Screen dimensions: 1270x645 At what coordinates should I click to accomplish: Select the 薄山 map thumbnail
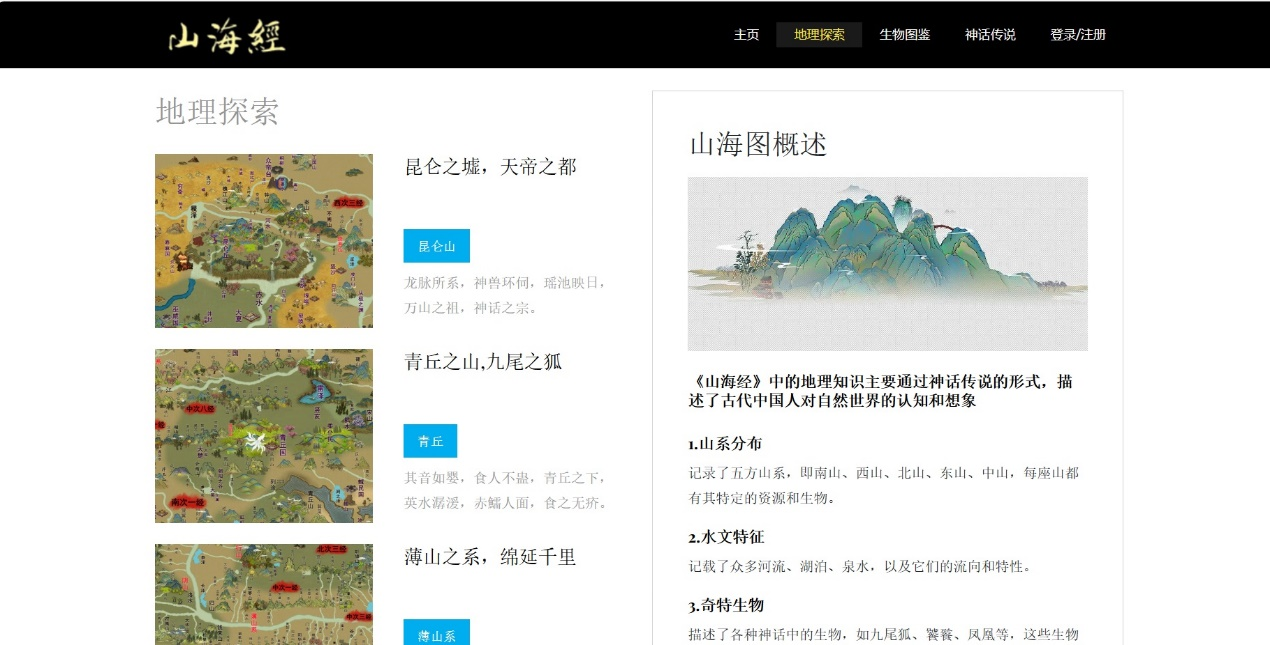[x=264, y=594]
